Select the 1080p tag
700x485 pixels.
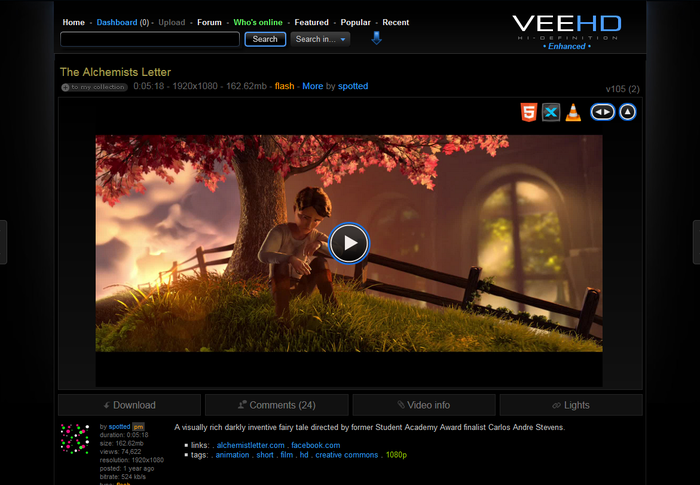[x=396, y=455]
